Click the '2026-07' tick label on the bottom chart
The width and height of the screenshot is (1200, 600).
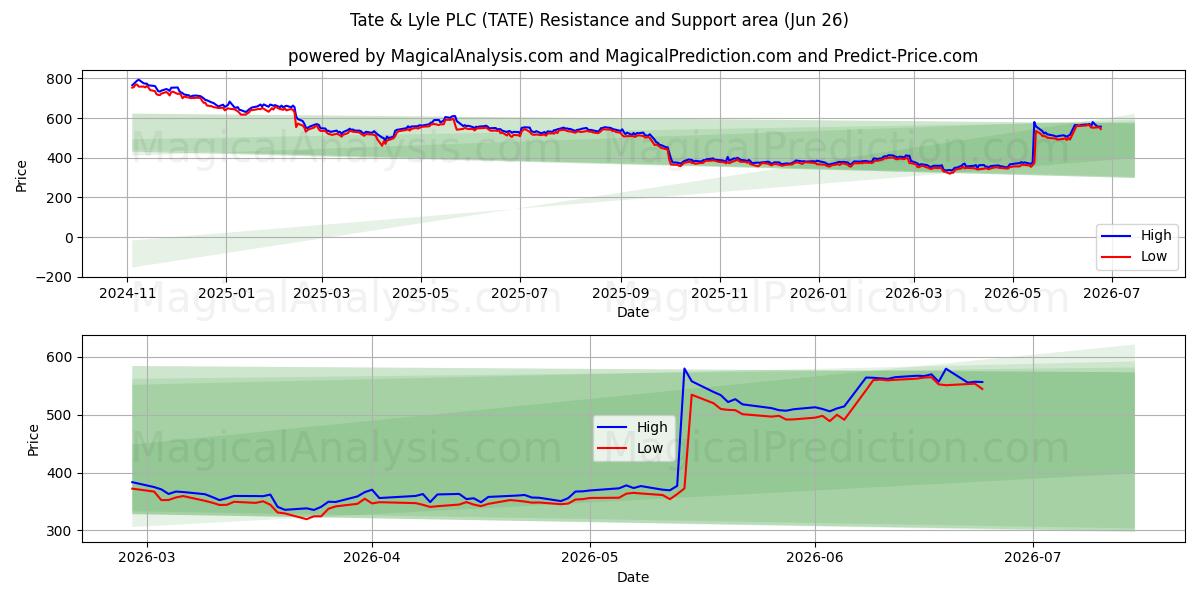point(1033,557)
